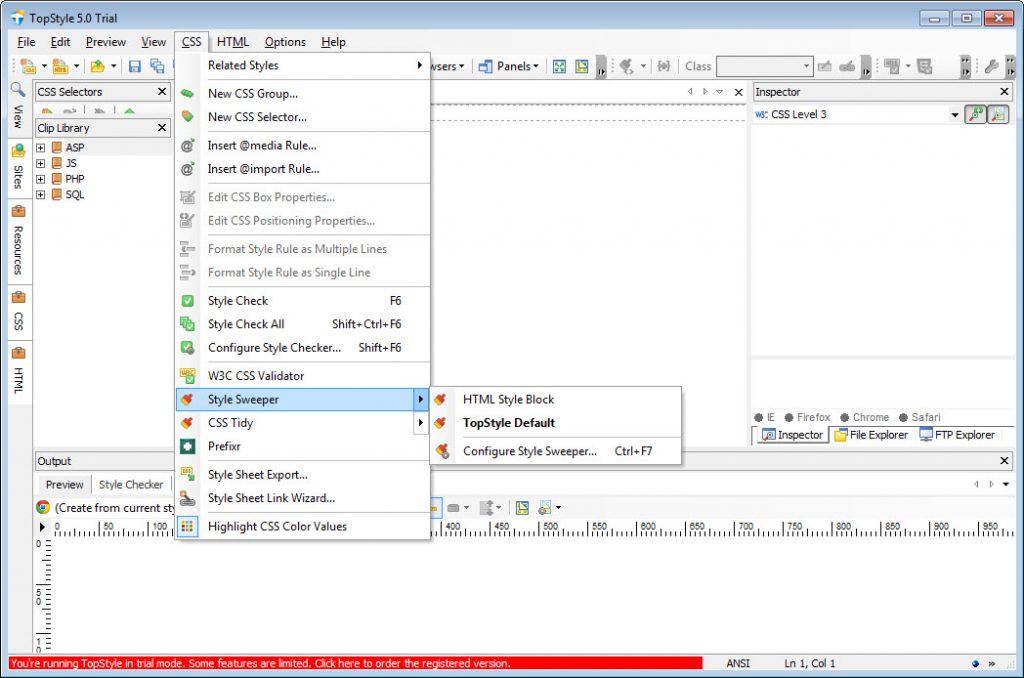The height and width of the screenshot is (678, 1024).
Task: Click the ANSI encoding status entry
Action: pyautogui.click(x=738, y=663)
